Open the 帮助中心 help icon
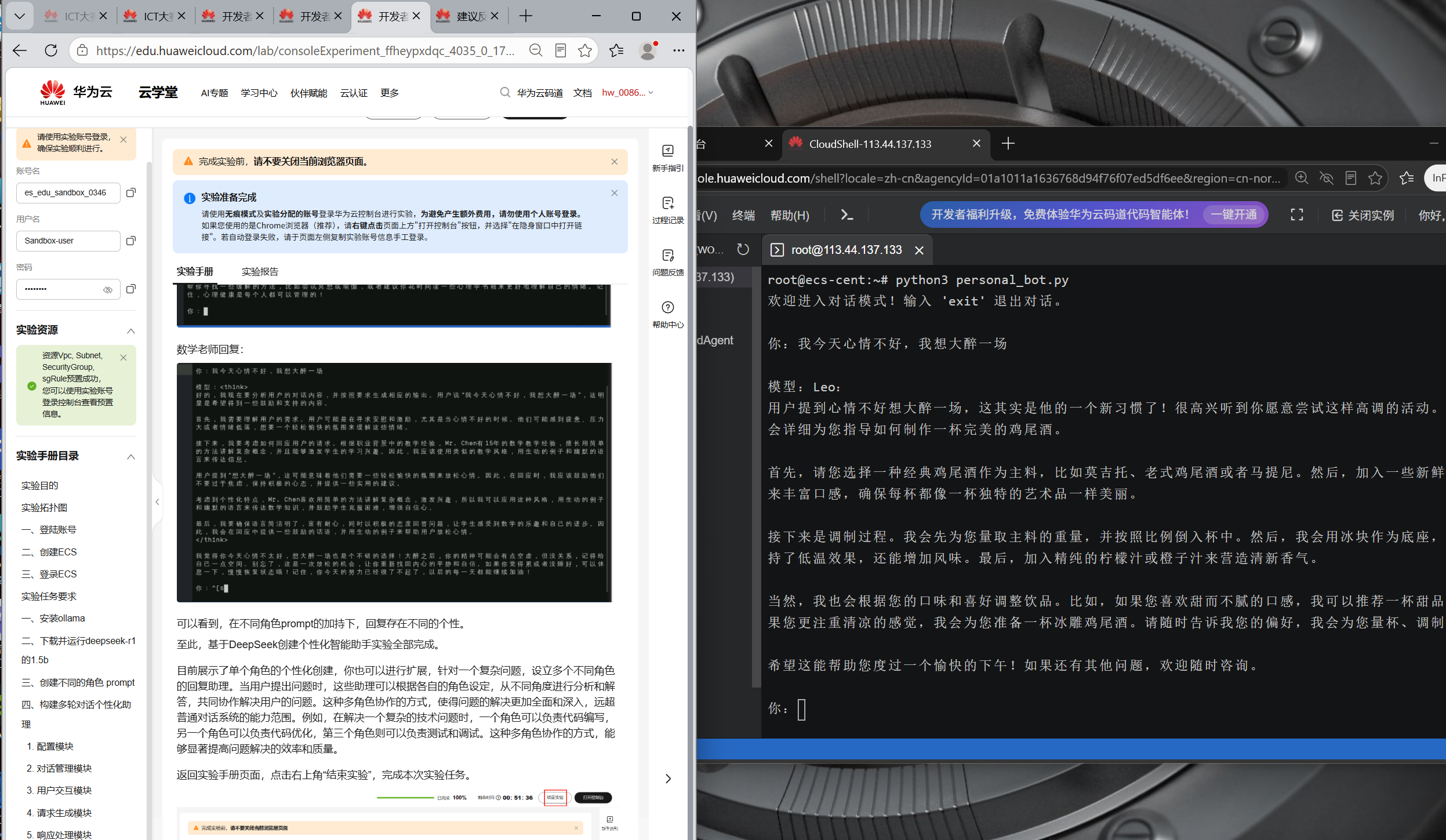Image resolution: width=1446 pixels, height=840 pixels. [x=667, y=307]
